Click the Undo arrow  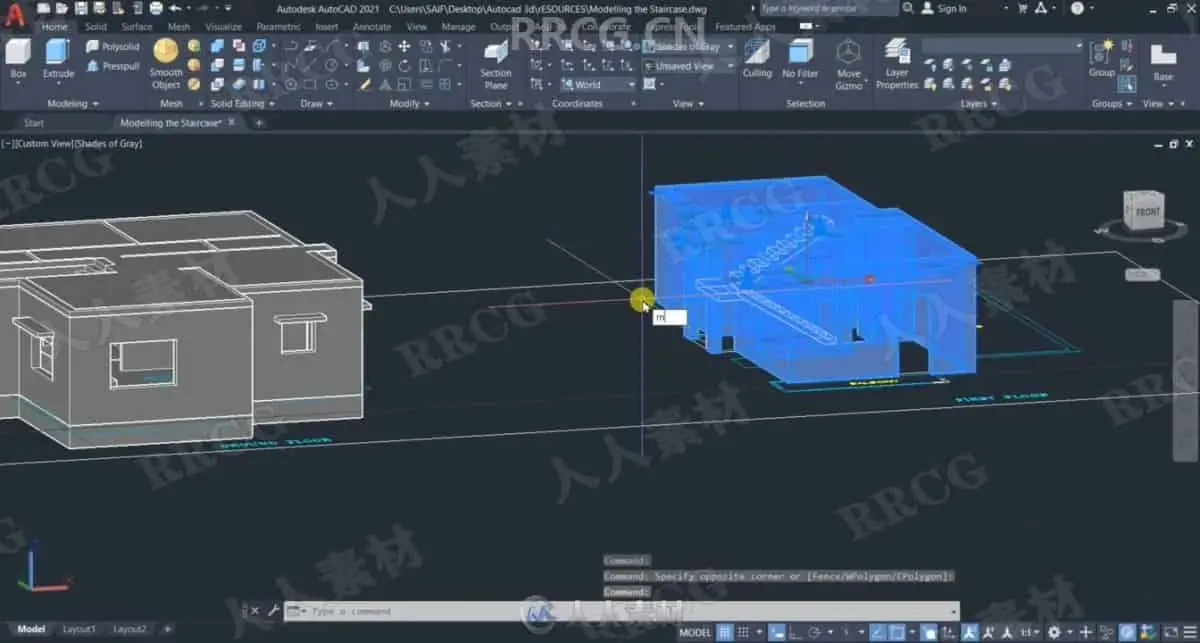click(174, 8)
